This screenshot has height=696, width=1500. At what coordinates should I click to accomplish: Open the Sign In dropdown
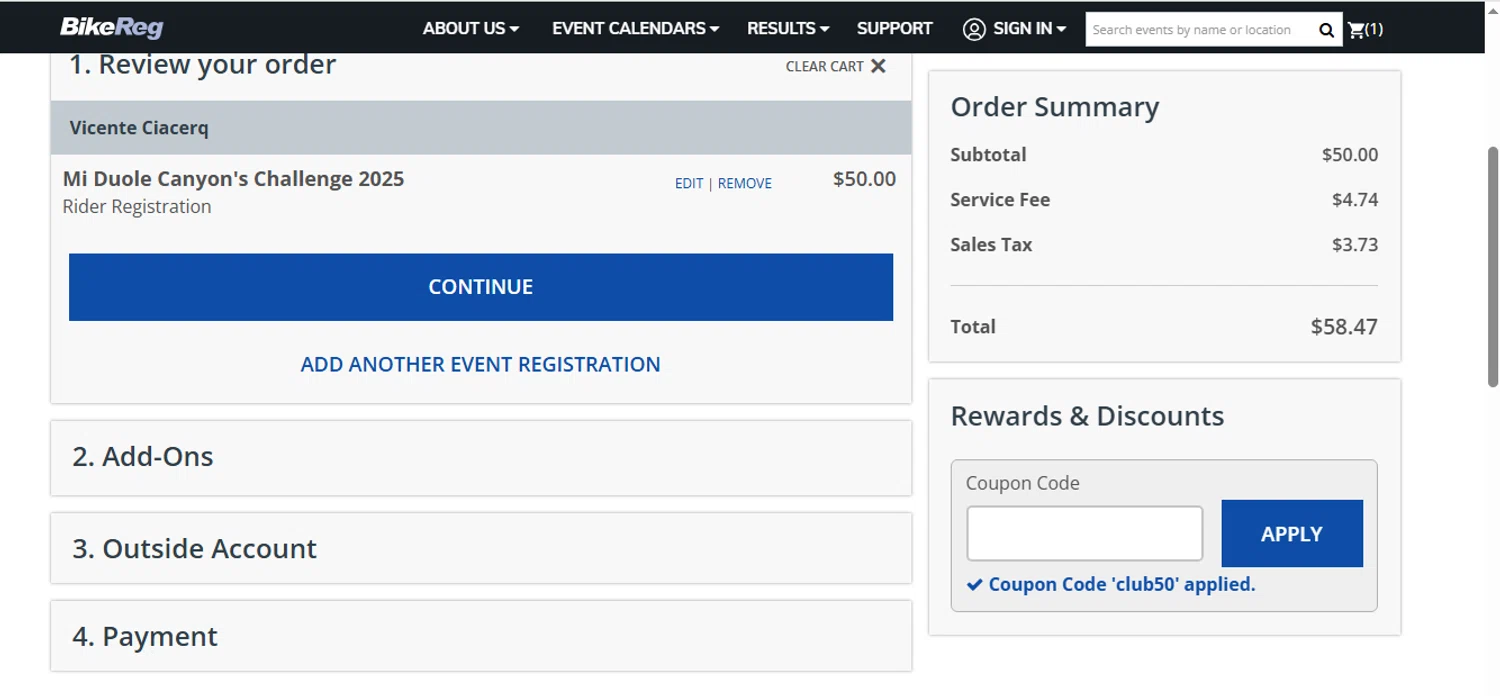point(1029,28)
